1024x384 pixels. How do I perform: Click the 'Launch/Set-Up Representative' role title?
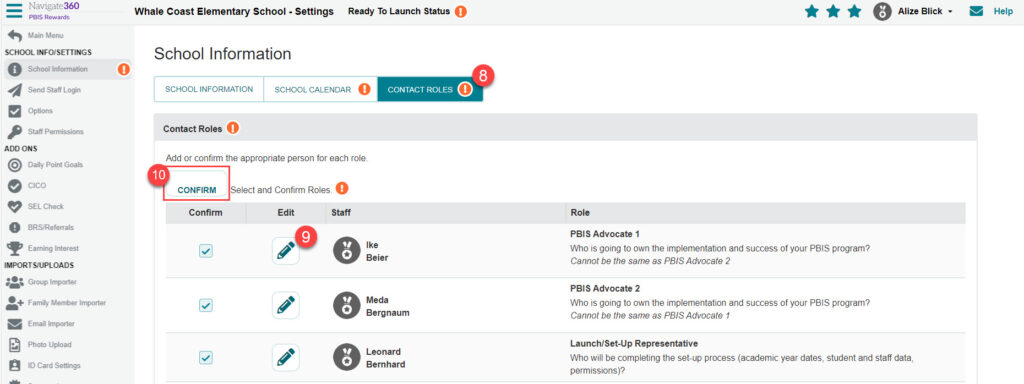(x=634, y=343)
